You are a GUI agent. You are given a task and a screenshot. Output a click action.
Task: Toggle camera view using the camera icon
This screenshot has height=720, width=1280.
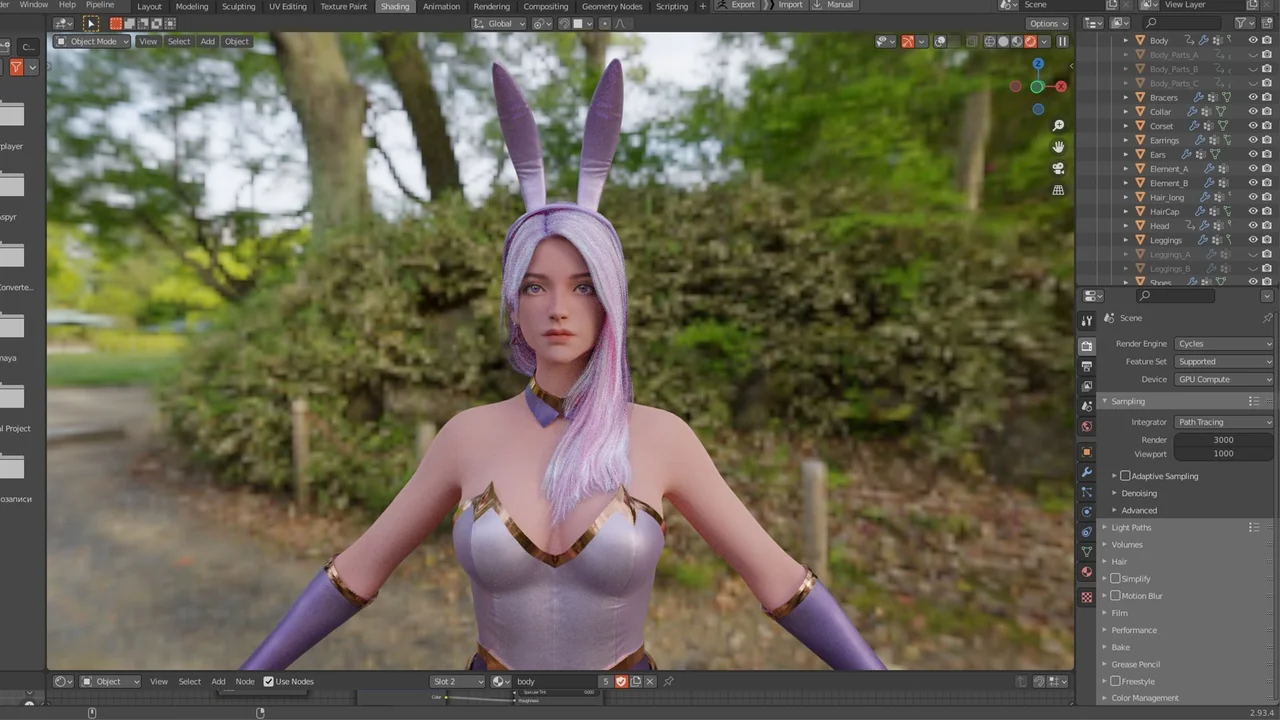click(1058, 168)
